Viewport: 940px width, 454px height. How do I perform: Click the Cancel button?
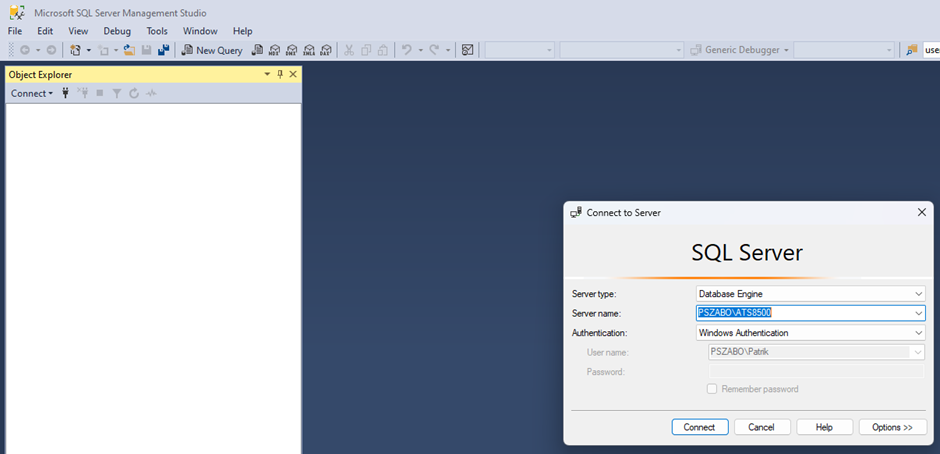762,427
